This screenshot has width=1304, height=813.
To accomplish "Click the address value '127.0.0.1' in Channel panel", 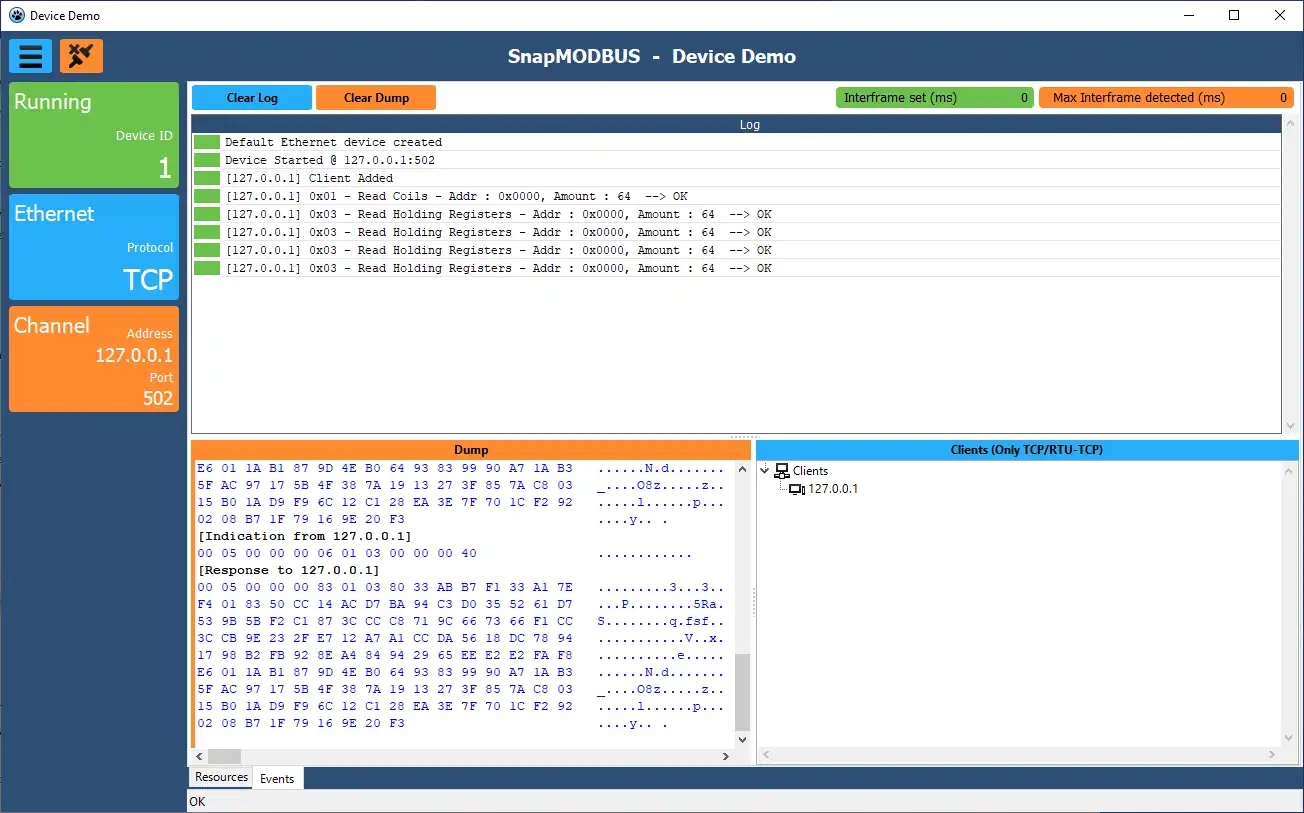I will [x=134, y=355].
